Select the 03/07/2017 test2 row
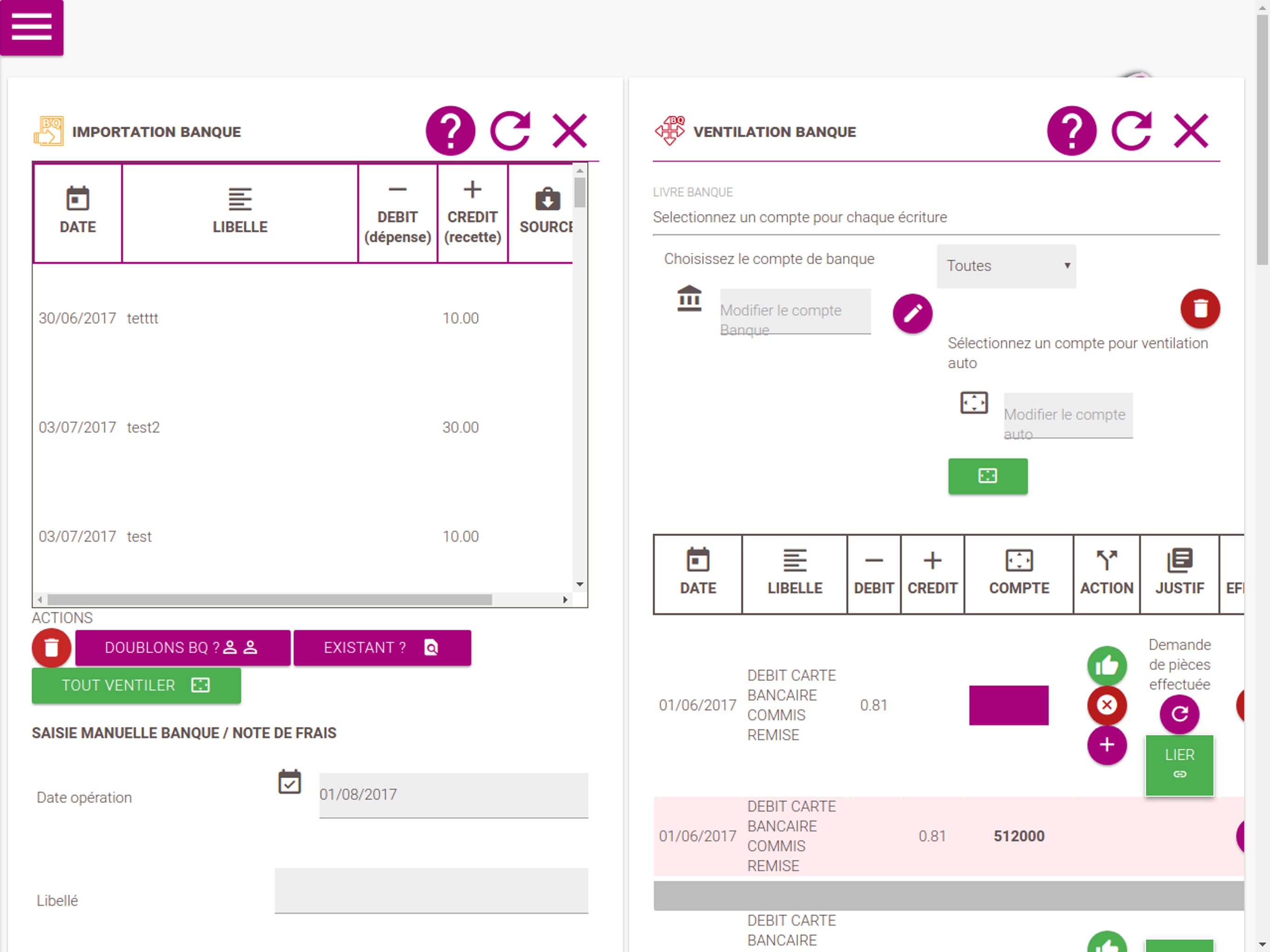This screenshot has height=952, width=1270. [x=303, y=427]
